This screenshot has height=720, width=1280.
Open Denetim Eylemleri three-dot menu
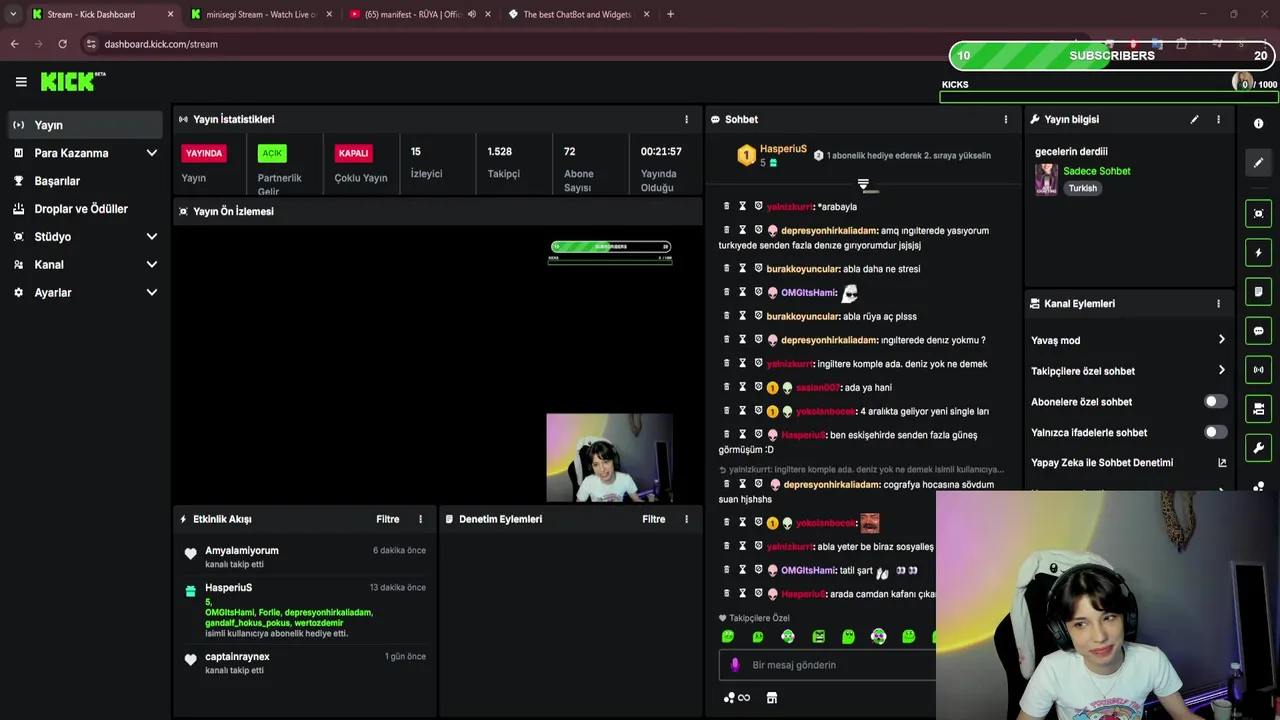coord(686,519)
